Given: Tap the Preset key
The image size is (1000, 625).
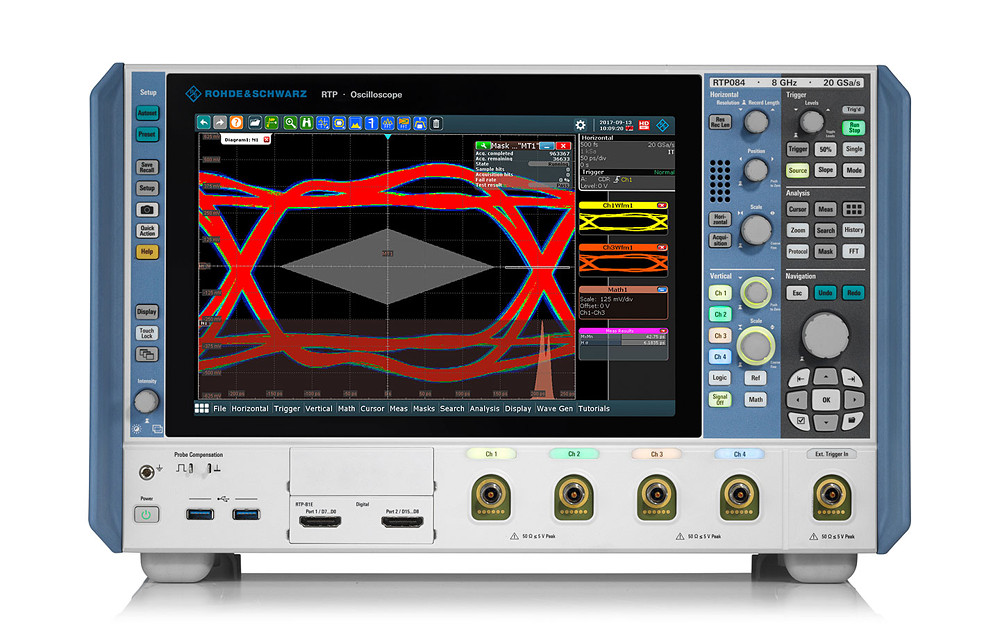Looking at the screenshot, I should click(147, 134).
